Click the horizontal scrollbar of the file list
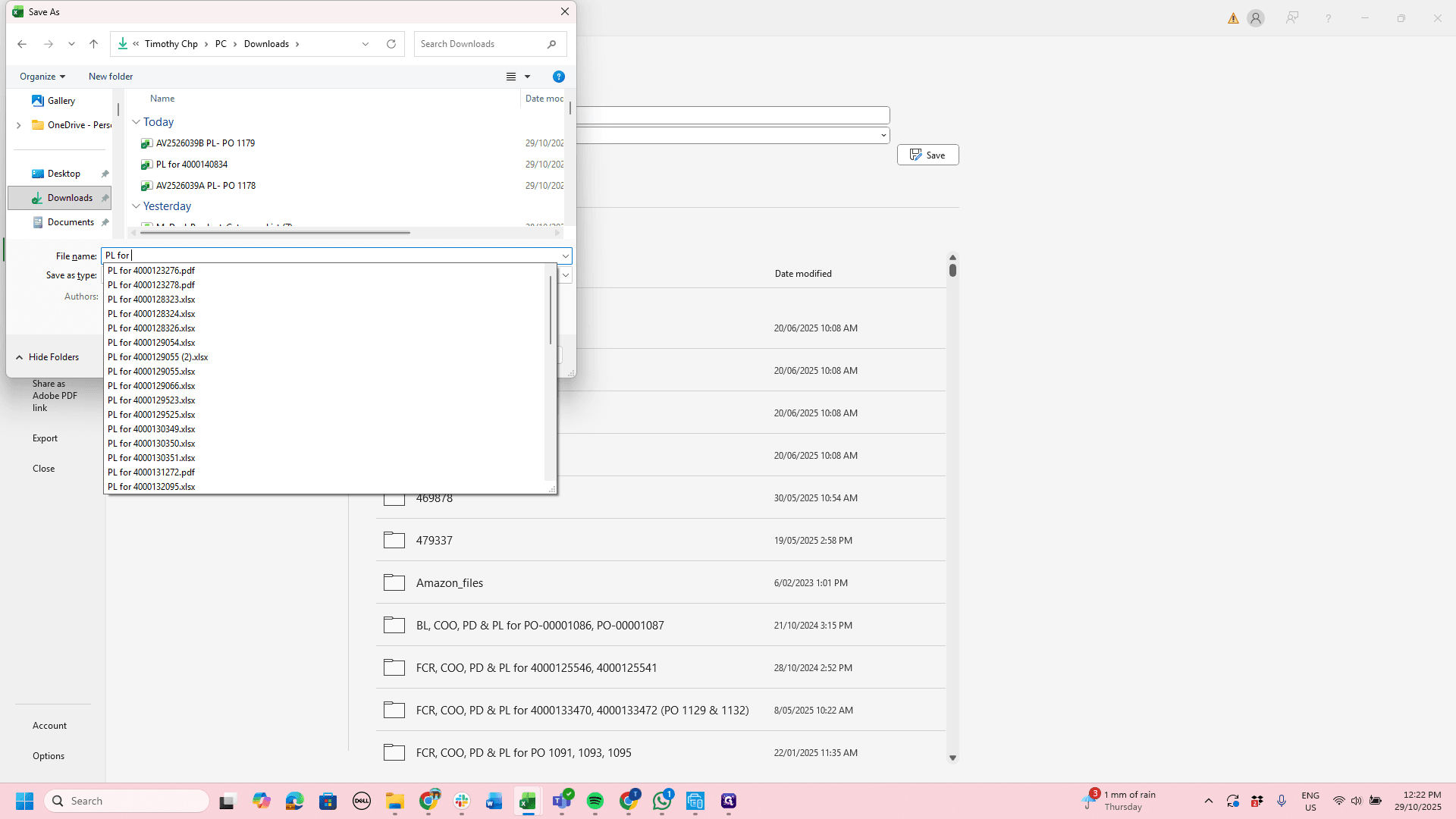The height and width of the screenshot is (819, 1456). [275, 233]
